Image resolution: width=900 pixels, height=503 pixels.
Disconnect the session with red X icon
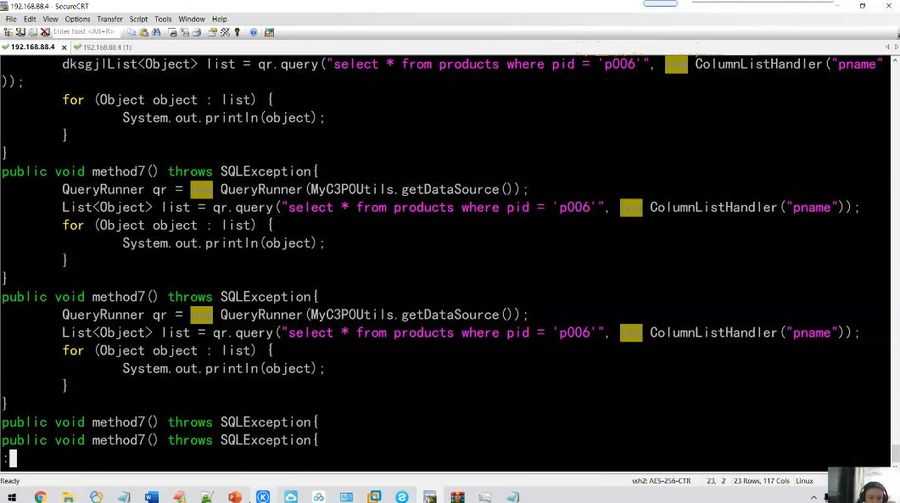(x=45, y=33)
